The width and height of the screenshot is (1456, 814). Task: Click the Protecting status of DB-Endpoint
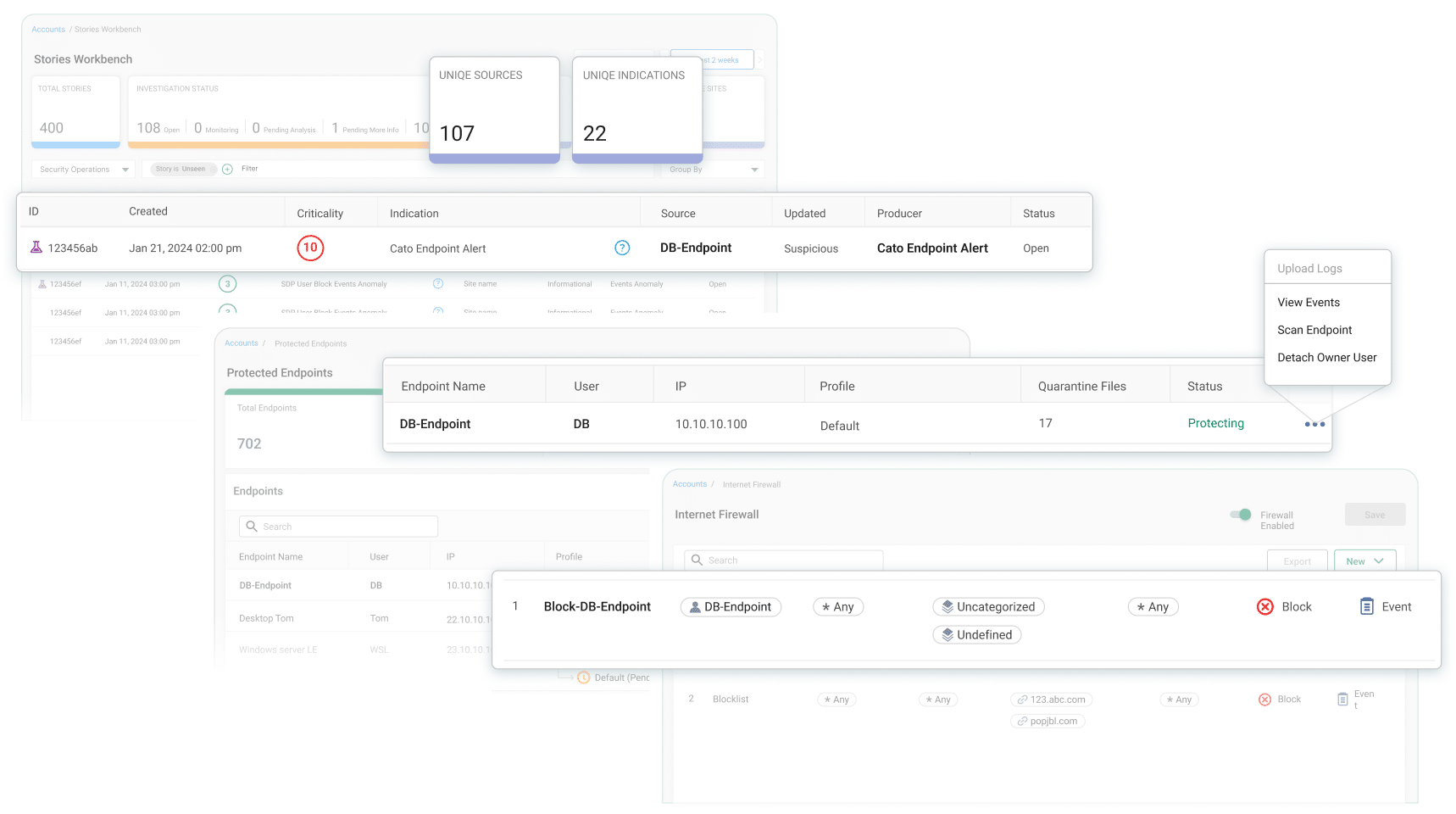[x=1216, y=423]
